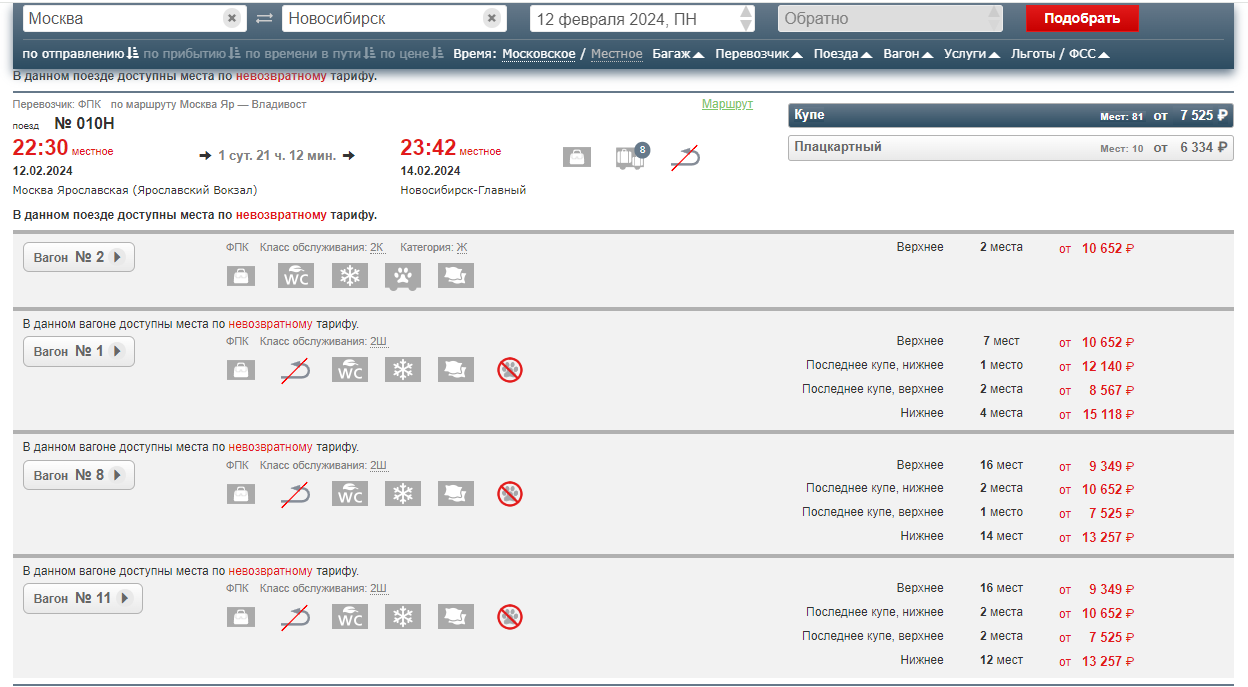Screen dimensions: 1248x687
Task: Clear the Москва departure field with its X
Action: [x=232, y=19]
